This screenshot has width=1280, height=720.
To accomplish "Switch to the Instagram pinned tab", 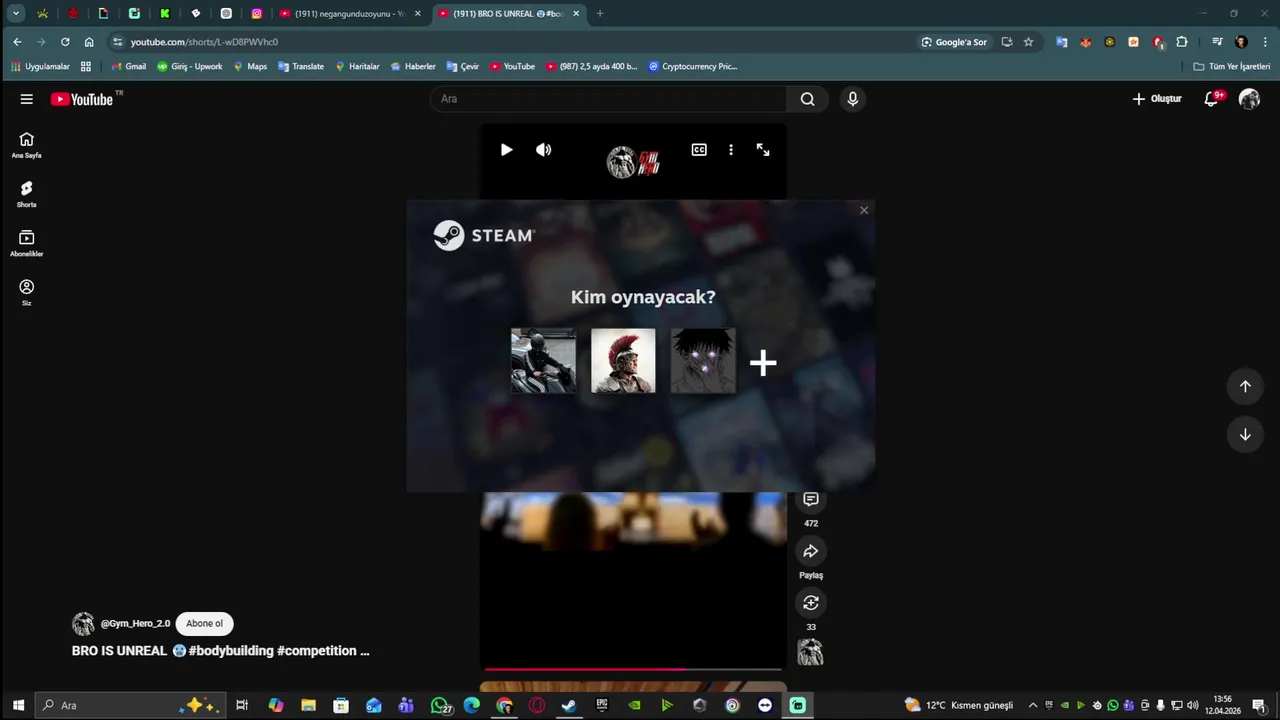I will coord(257,14).
